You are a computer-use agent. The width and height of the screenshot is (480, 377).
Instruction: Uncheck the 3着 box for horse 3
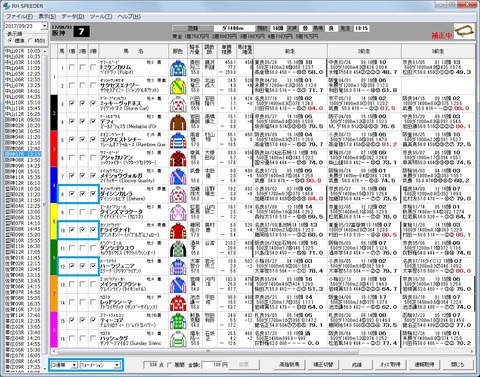pos(93,104)
